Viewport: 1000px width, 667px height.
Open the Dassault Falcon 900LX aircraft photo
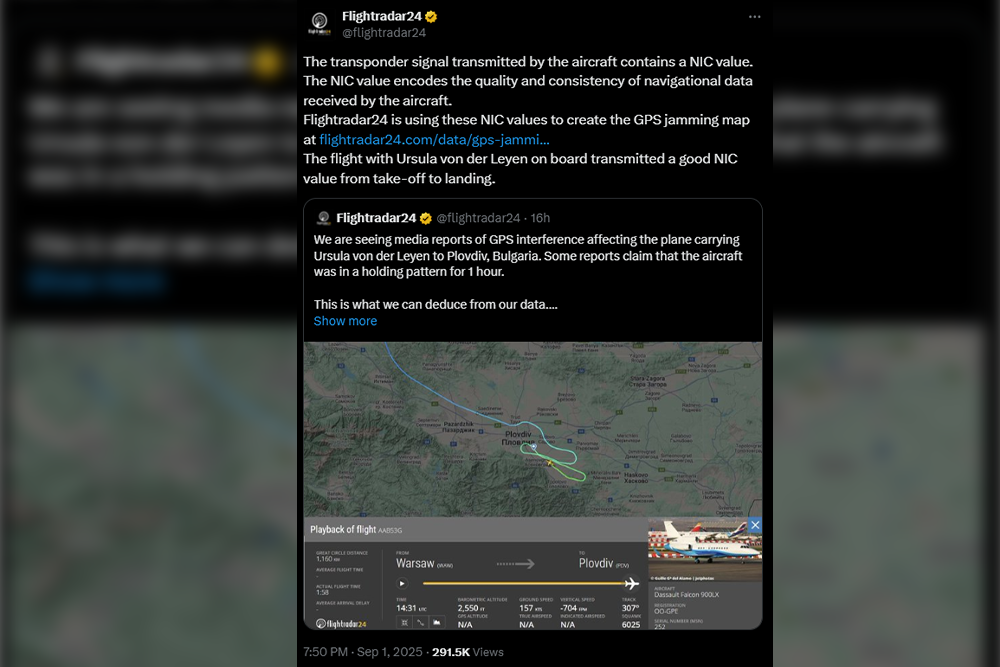(705, 550)
